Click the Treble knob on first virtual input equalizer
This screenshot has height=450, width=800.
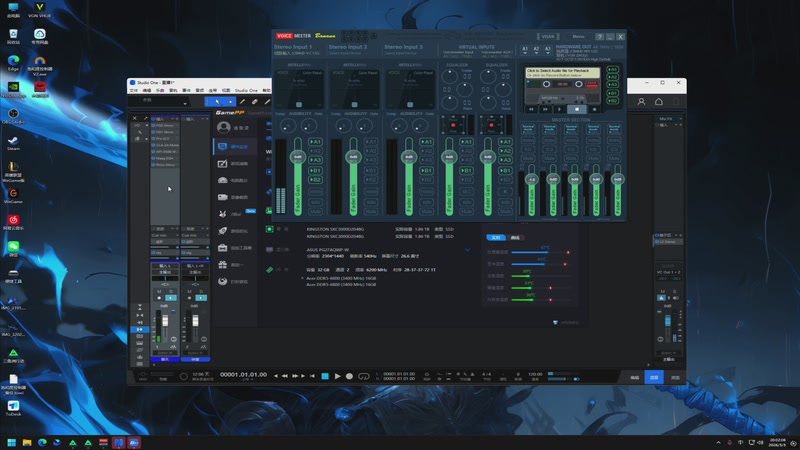click(x=449, y=77)
